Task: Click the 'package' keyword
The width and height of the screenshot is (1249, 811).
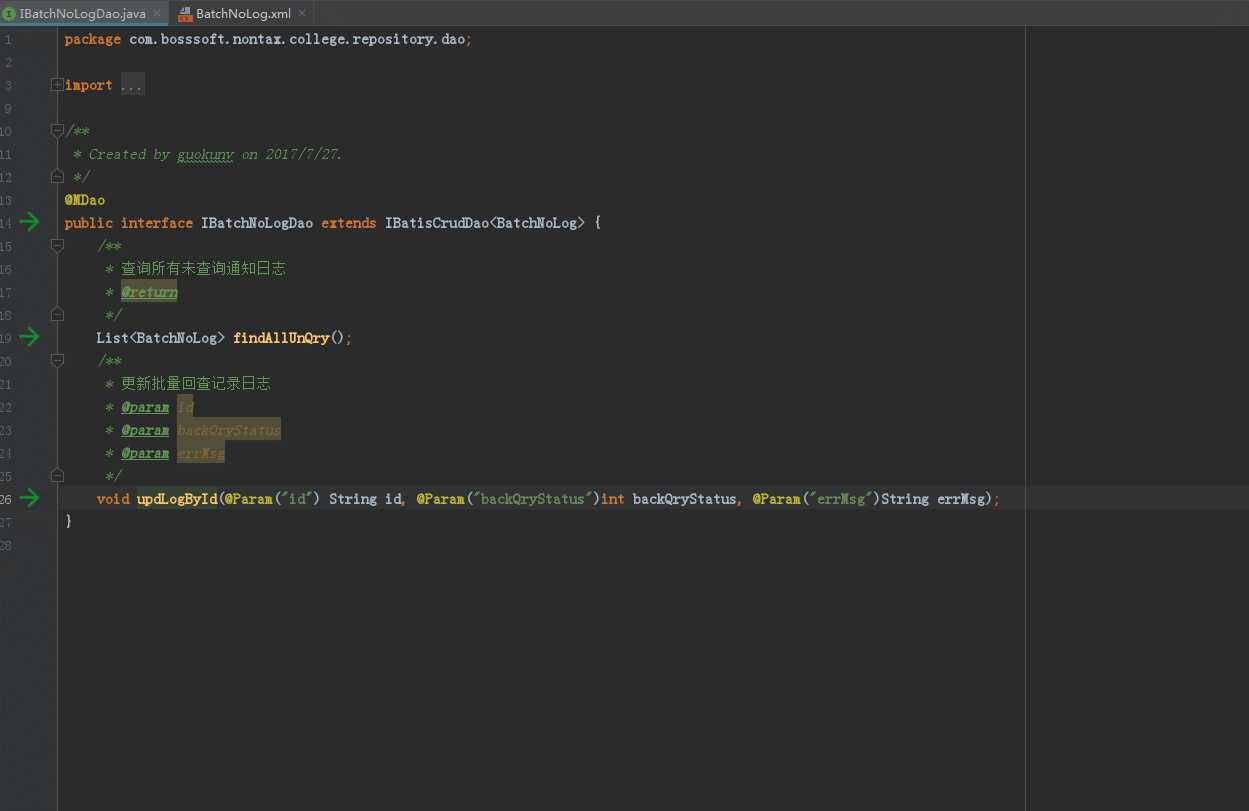Action: coord(93,39)
